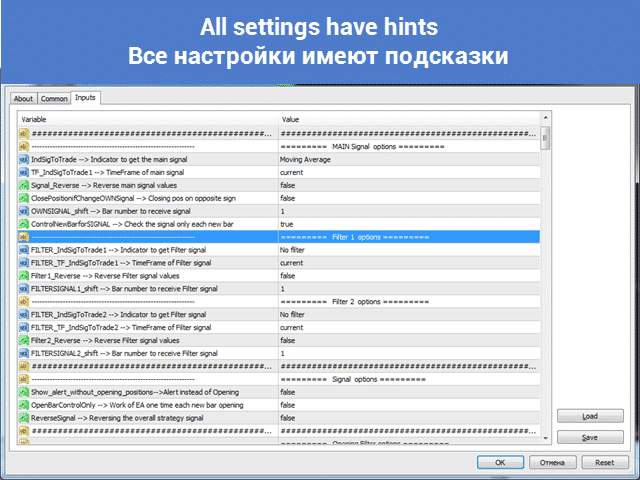Viewport: 640px width, 480px height.
Task: Toggle OpenBarControlOnly false value
Action: (x=408, y=405)
